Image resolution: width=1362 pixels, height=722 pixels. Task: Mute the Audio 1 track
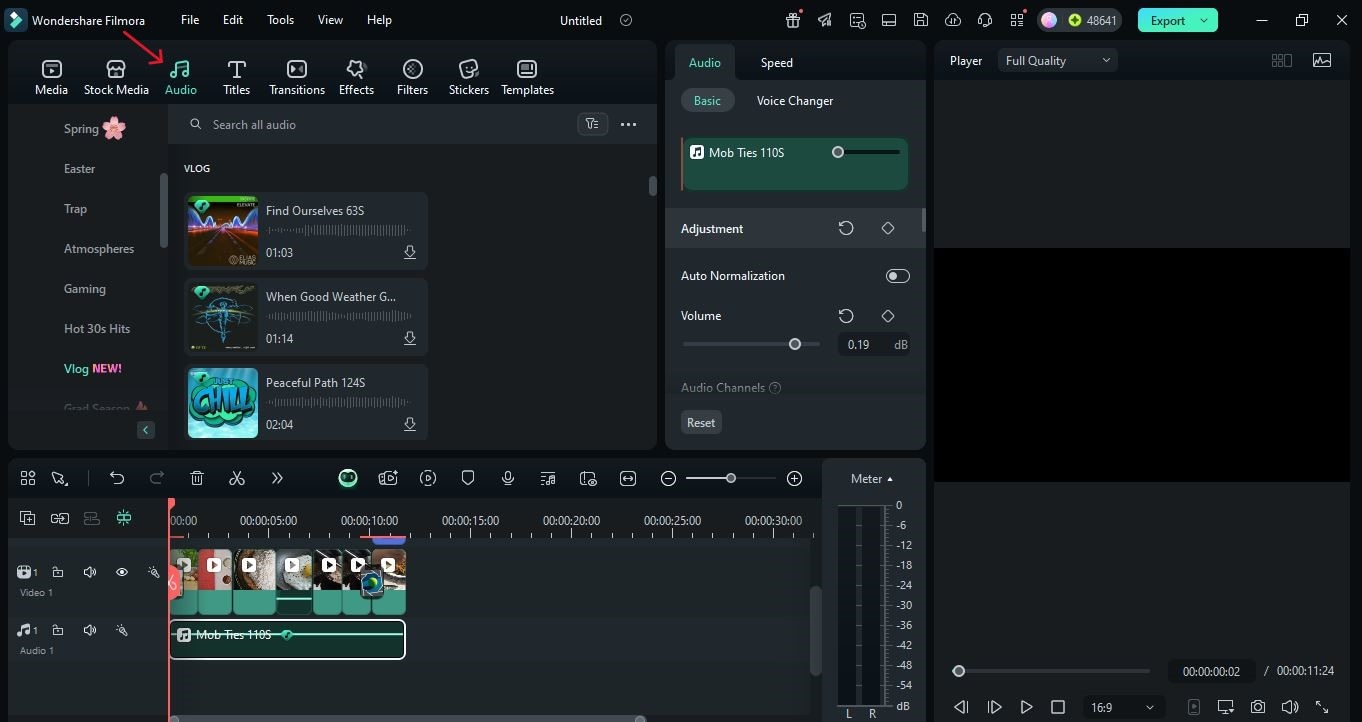point(90,630)
